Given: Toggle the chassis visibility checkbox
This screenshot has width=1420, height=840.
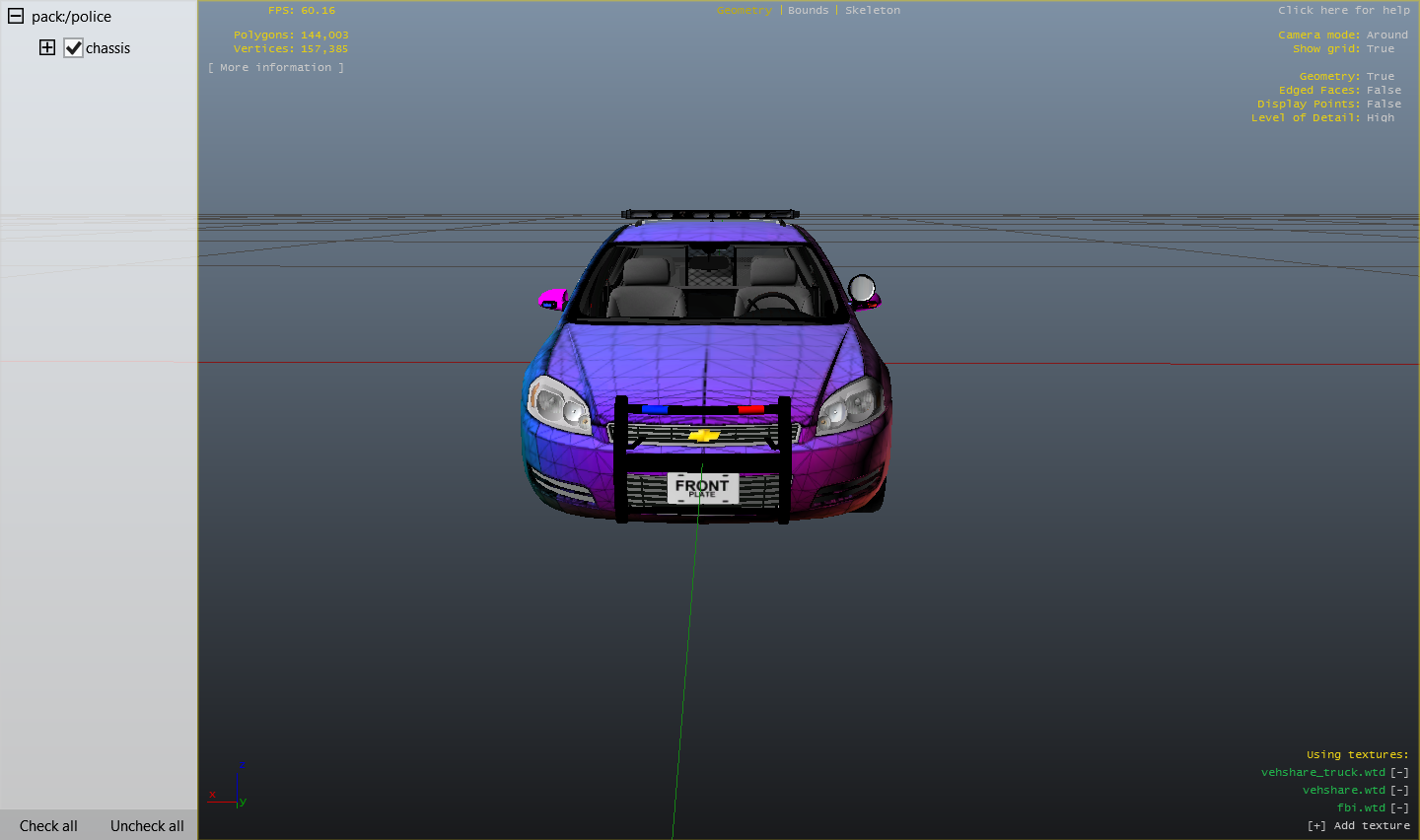Looking at the screenshot, I should (x=74, y=48).
